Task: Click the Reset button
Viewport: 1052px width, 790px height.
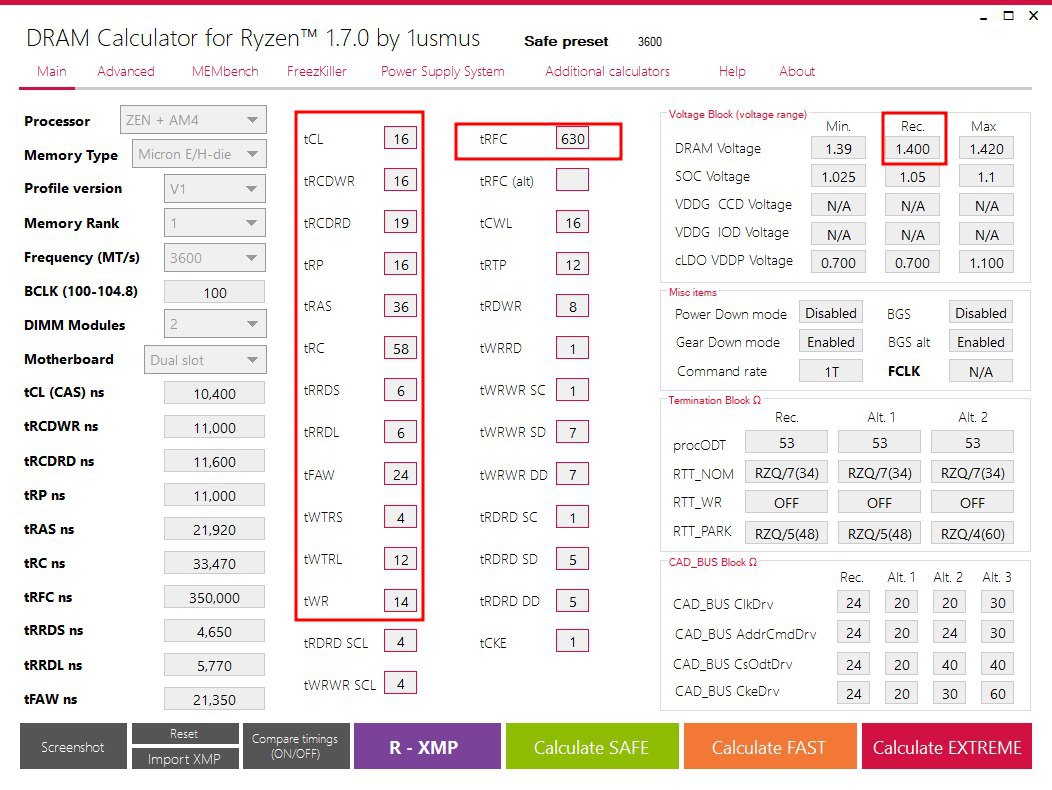Action: 185,734
